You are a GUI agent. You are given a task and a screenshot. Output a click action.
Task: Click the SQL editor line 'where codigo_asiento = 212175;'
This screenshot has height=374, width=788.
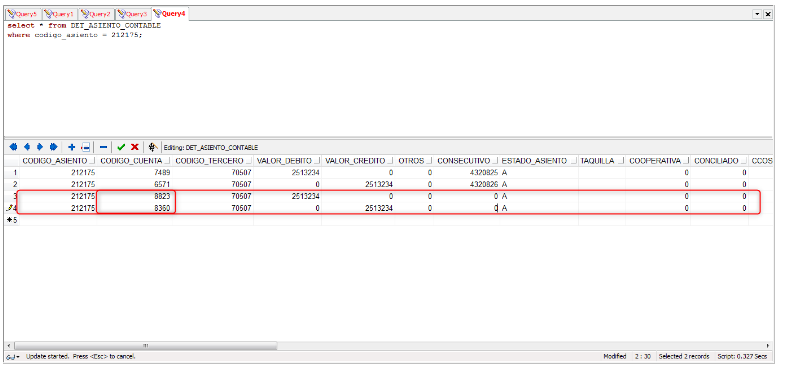click(x=75, y=35)
